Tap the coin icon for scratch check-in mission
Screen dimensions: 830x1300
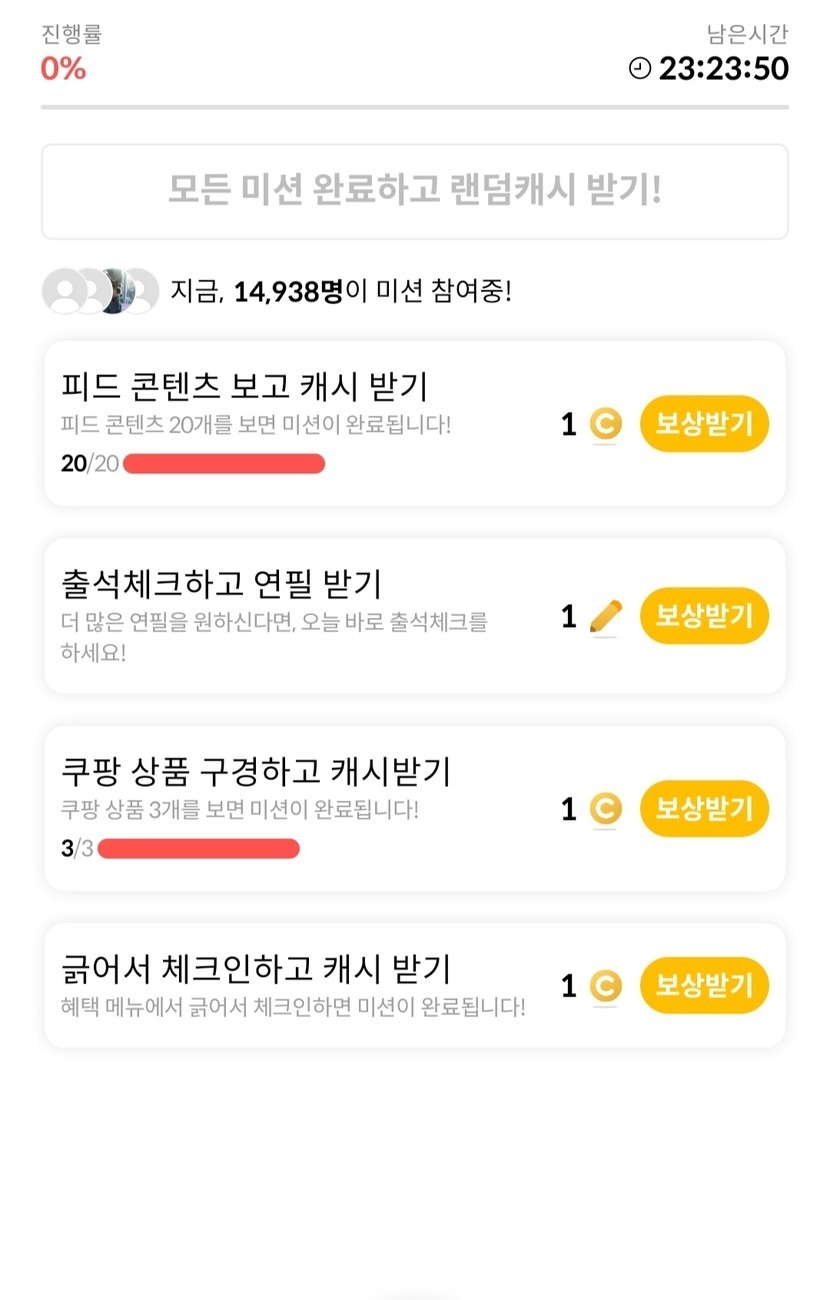(x=604, y=987)
